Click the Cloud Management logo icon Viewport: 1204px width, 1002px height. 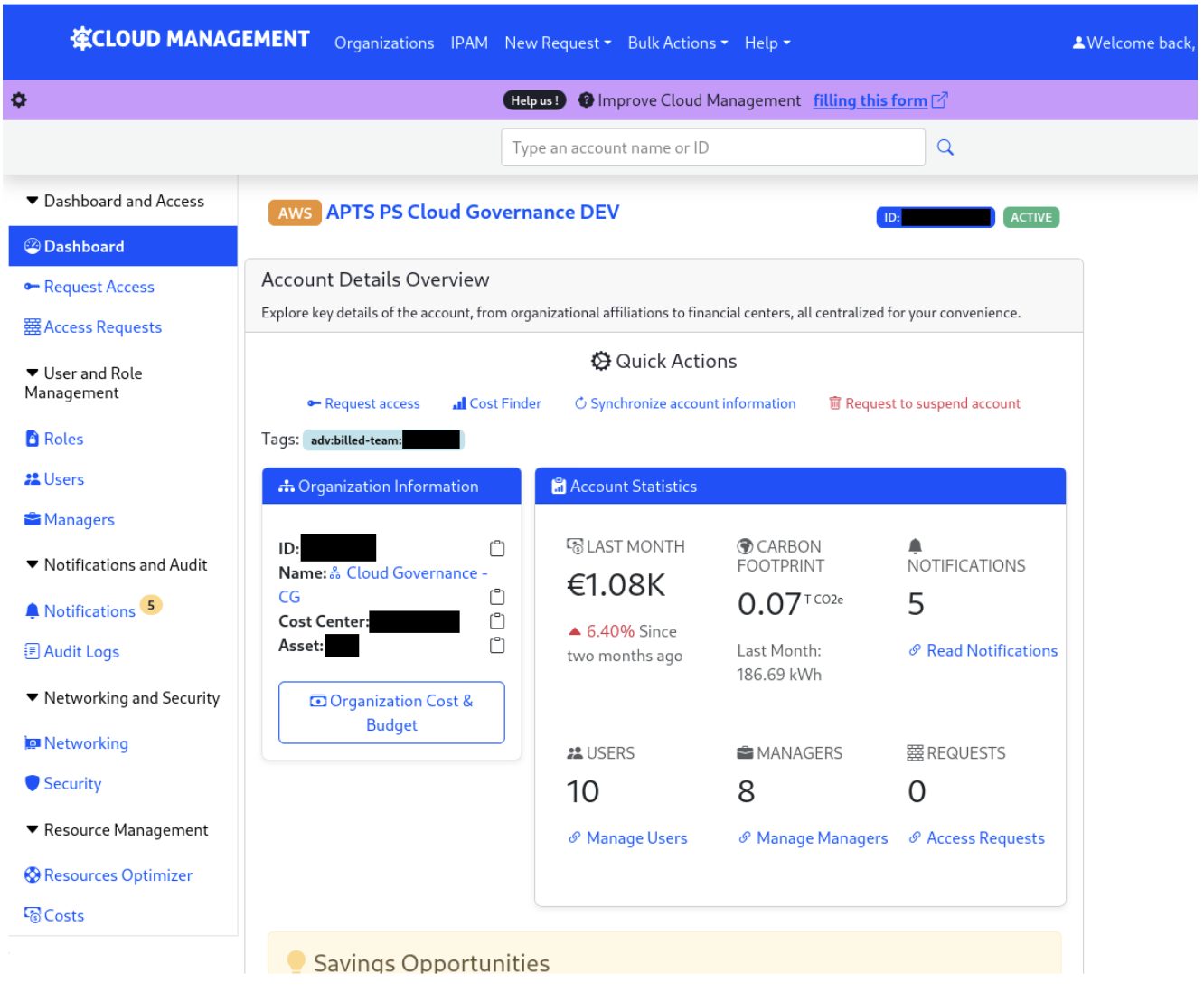pos(81,38)
